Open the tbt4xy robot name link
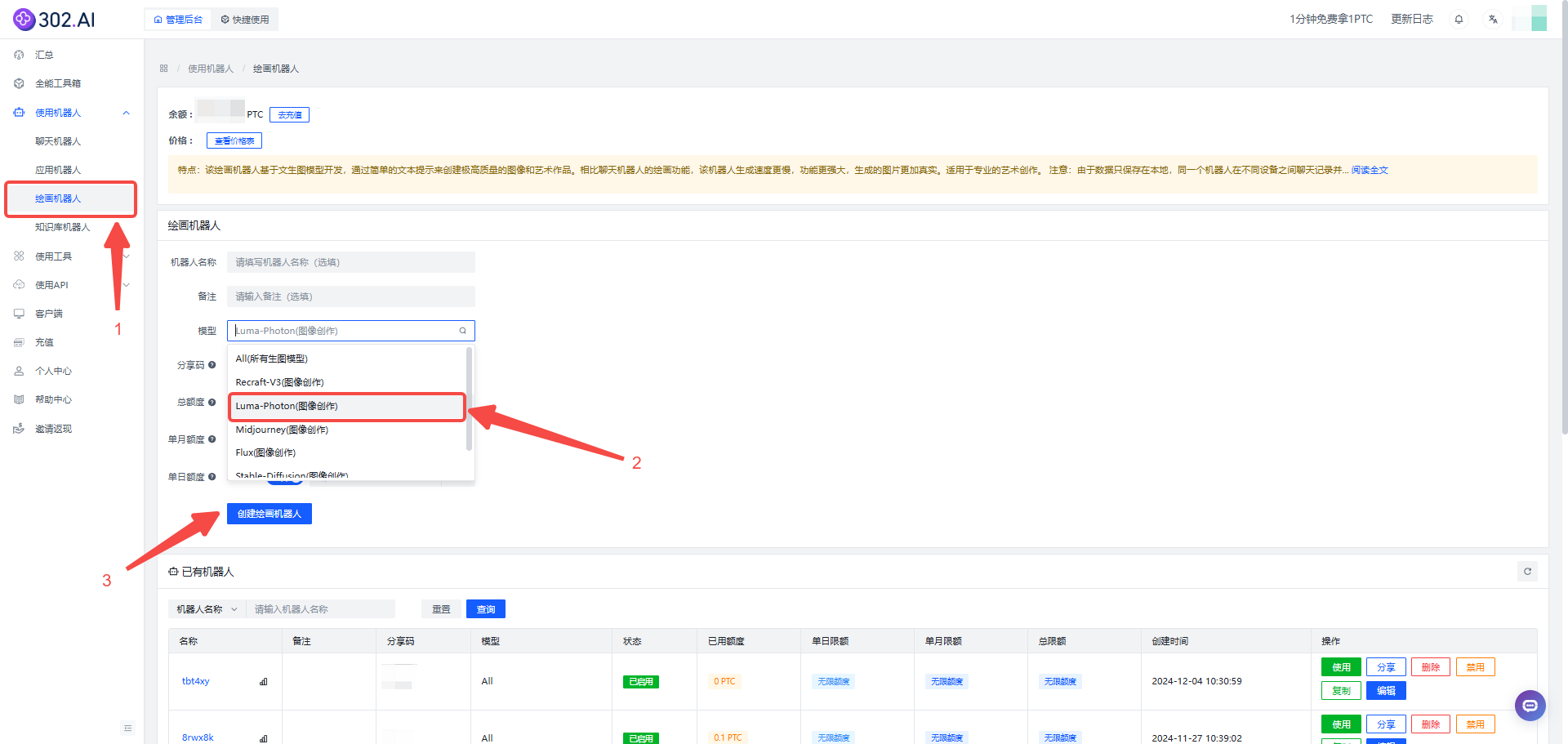 (x=196, y=681)
